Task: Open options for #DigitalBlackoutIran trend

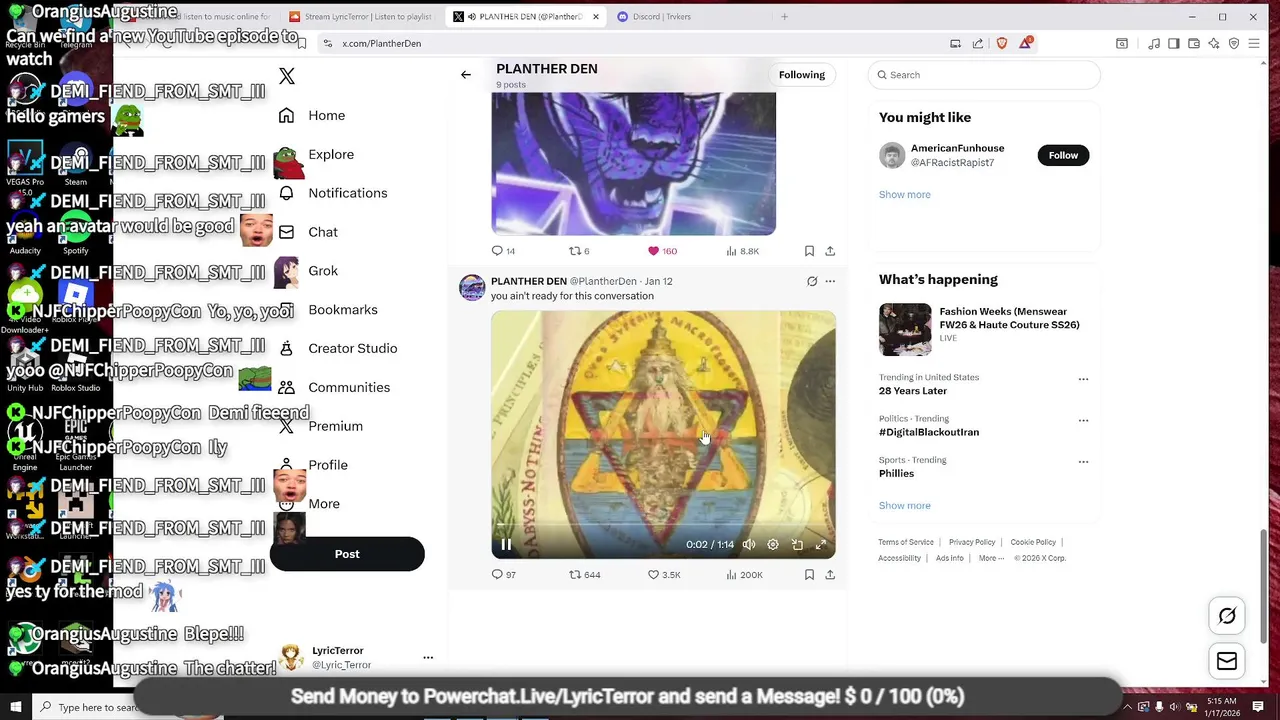Action: [x=1083, y=421]
